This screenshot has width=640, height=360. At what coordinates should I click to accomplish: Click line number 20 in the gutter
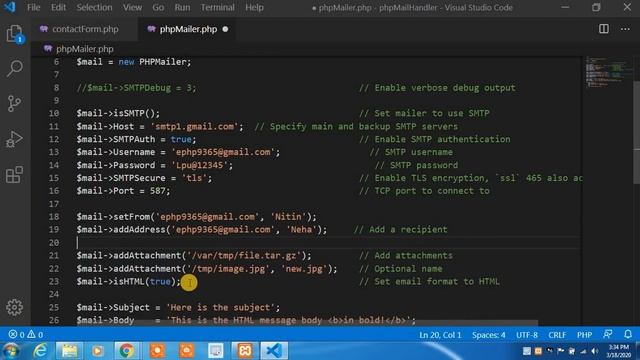(54, 242)
